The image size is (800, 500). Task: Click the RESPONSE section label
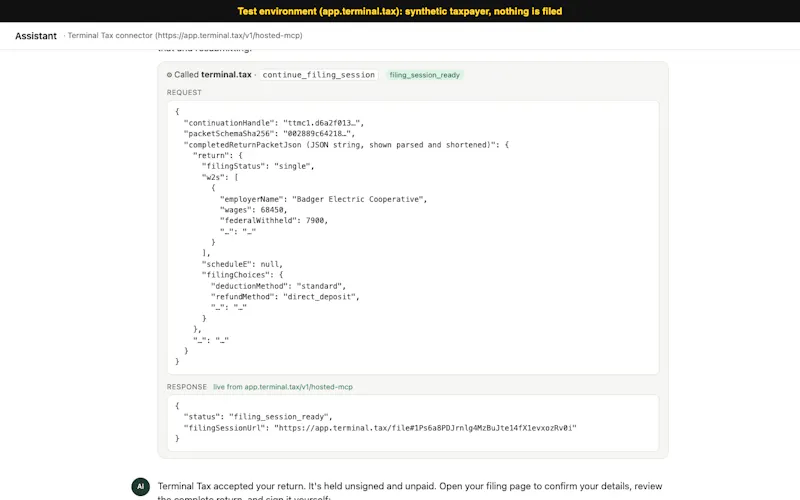click(x=187, y=387)
